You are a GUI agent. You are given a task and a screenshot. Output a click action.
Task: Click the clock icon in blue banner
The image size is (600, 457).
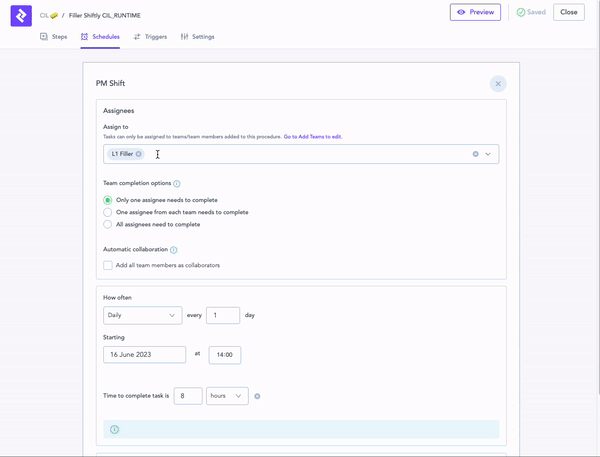[x=114, y=429]
